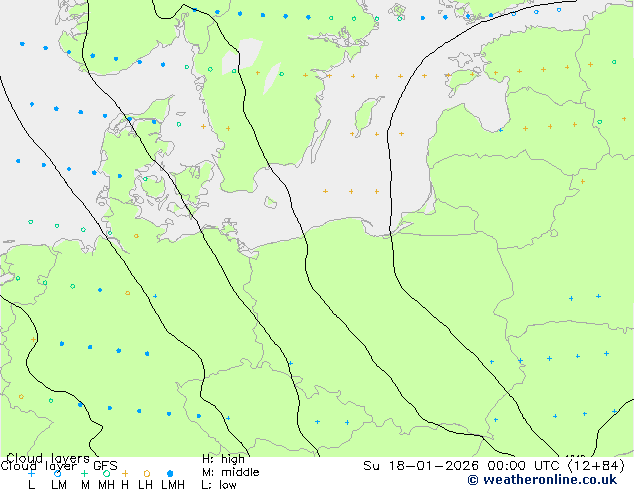Click the small Bornholm island
634x490 pixels.
tap(271, 202)
